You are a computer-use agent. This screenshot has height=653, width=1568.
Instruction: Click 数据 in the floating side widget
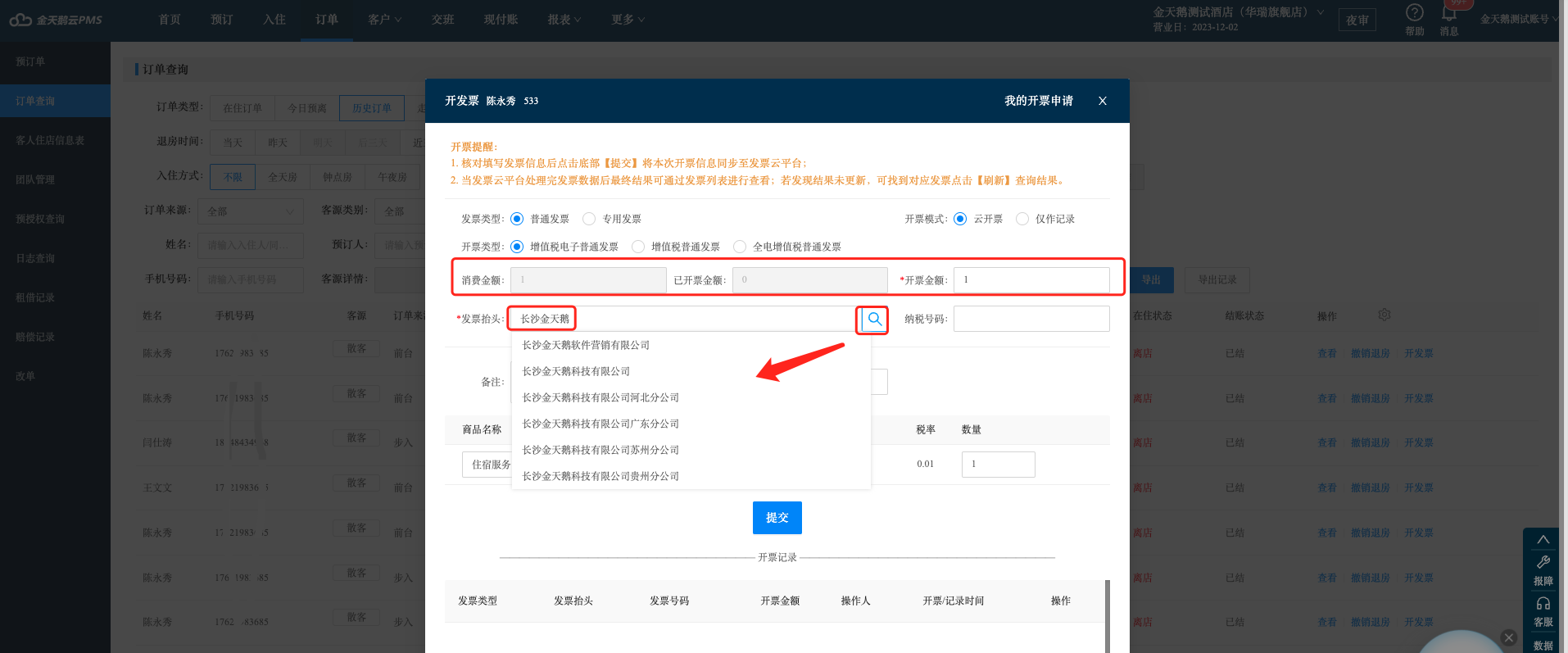[x=1543, y=646]
